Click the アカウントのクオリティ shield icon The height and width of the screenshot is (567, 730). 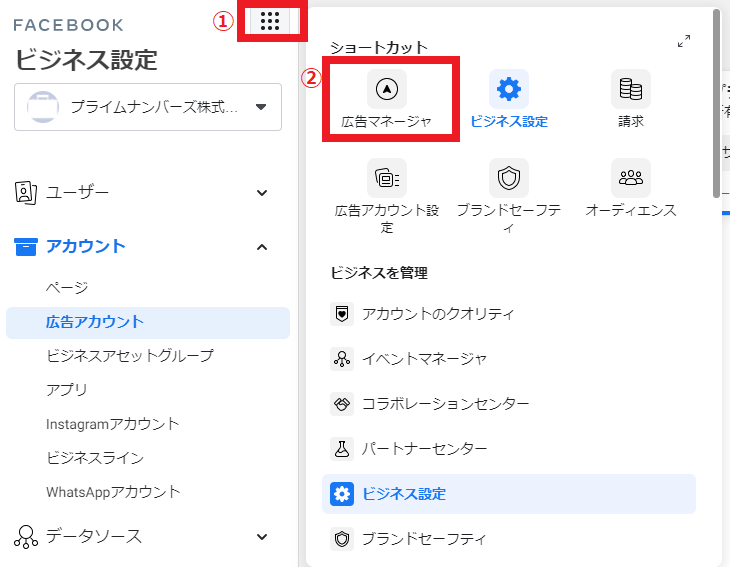pos(342,314)
